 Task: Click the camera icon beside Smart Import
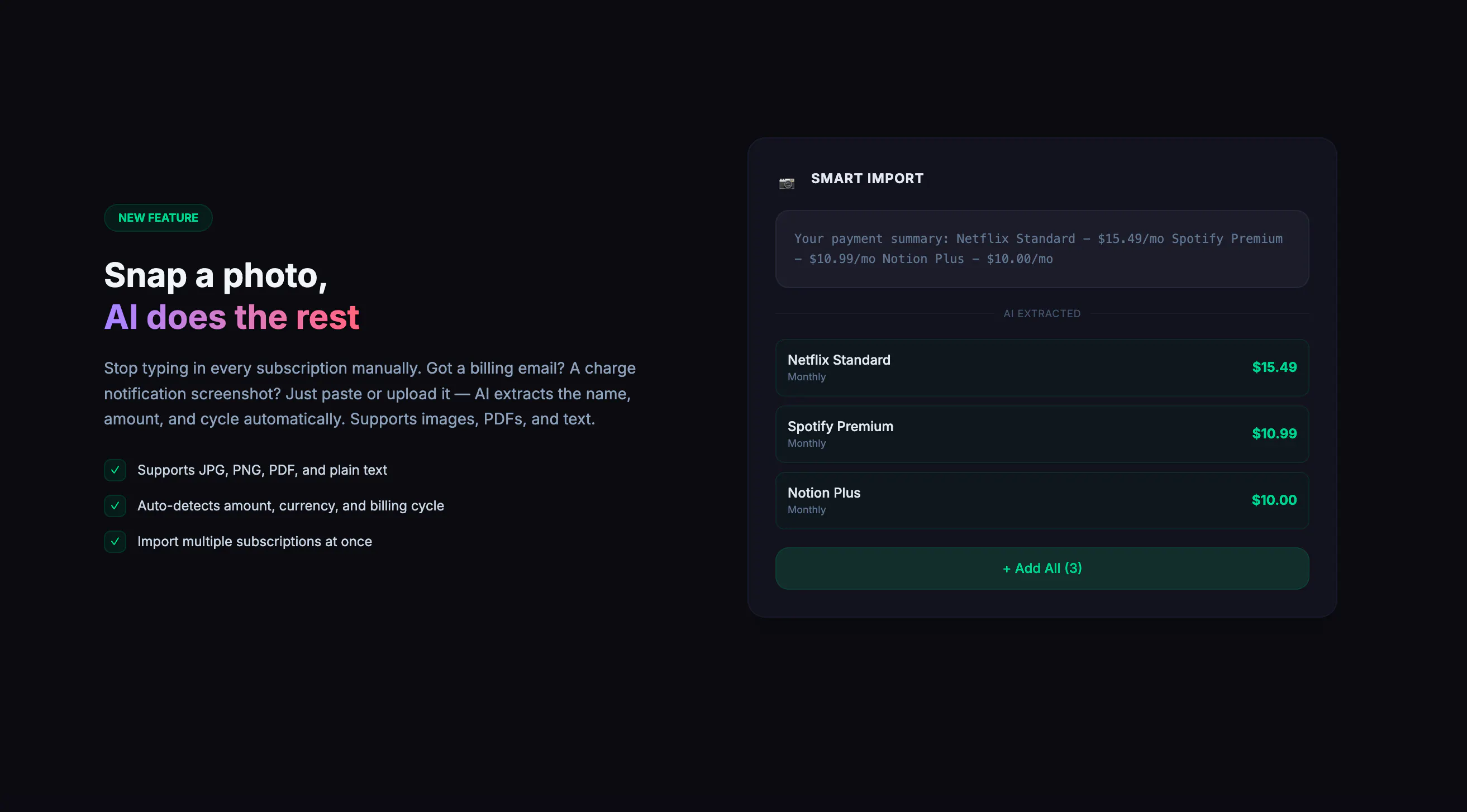(787, 183)
